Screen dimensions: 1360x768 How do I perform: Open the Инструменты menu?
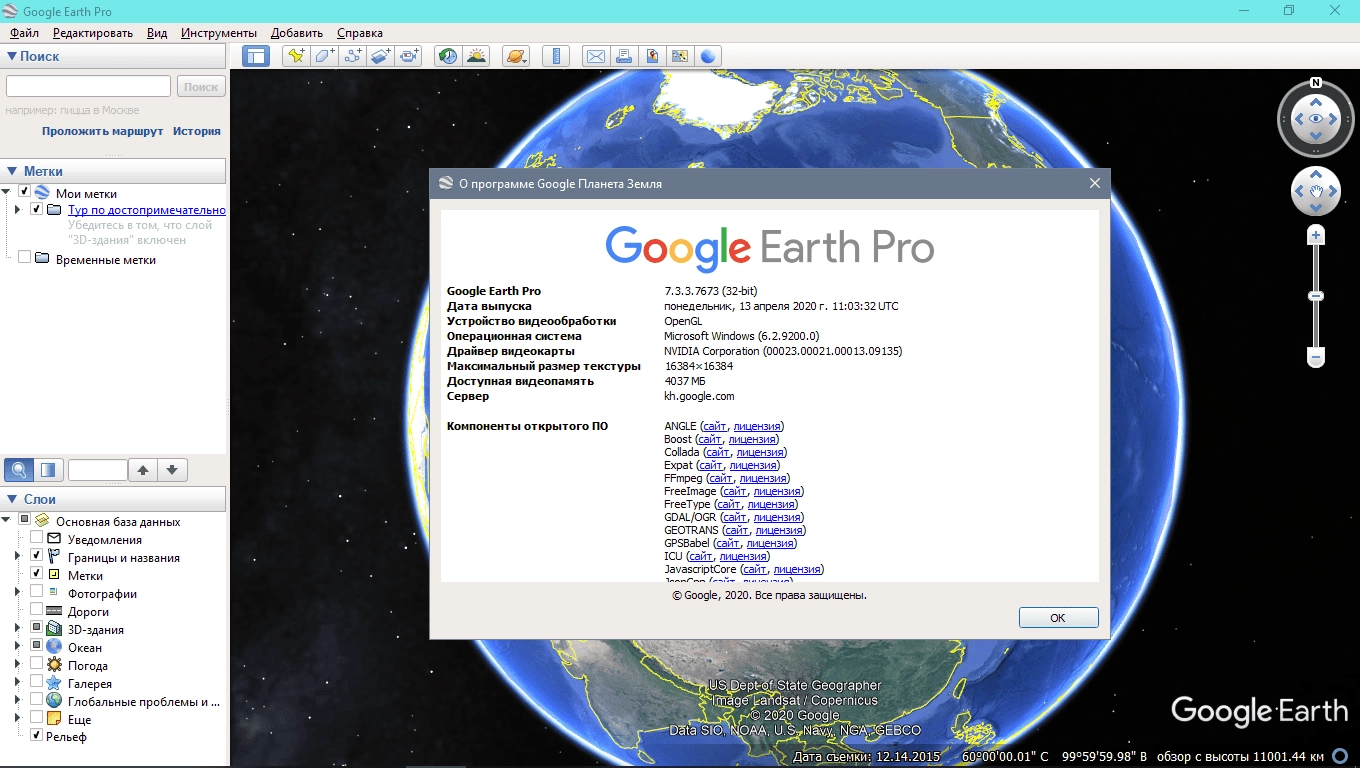coord(219,33)
